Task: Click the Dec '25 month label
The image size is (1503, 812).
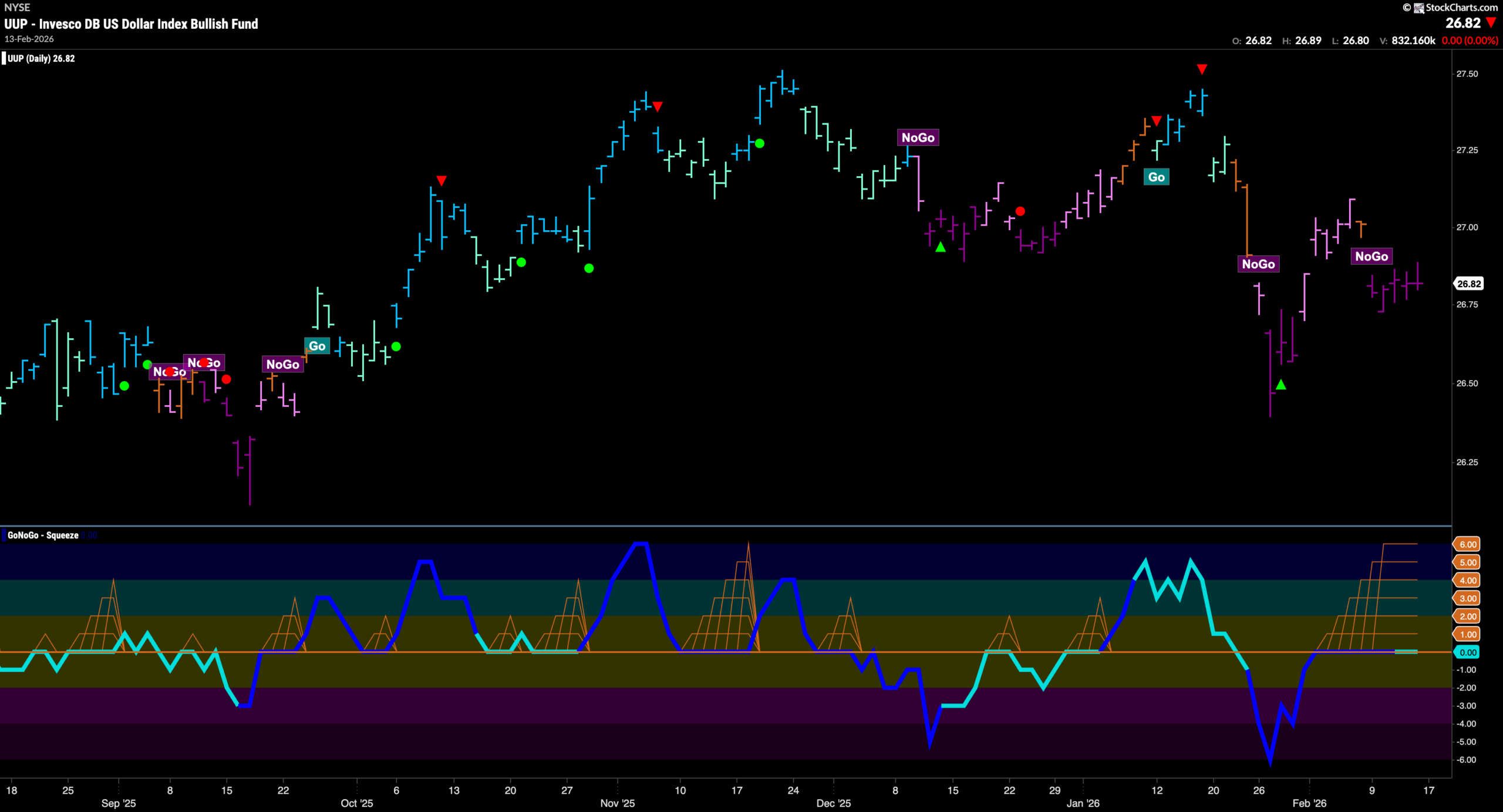Action: click(x=834, y=803)
